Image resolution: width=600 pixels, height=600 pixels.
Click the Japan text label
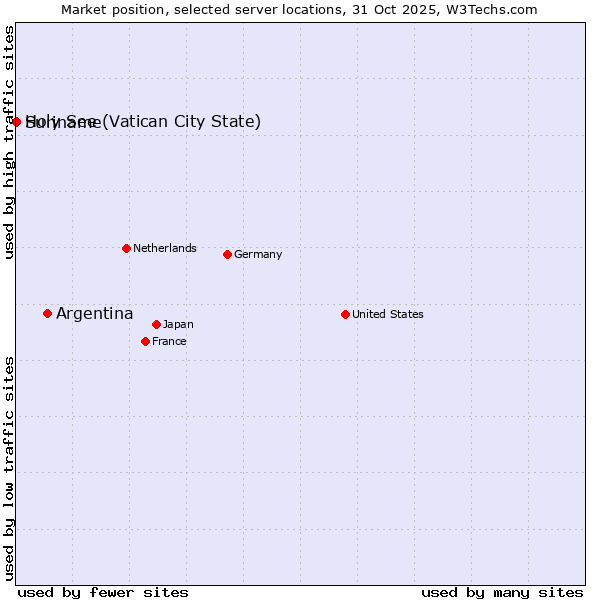coord(178,324)
